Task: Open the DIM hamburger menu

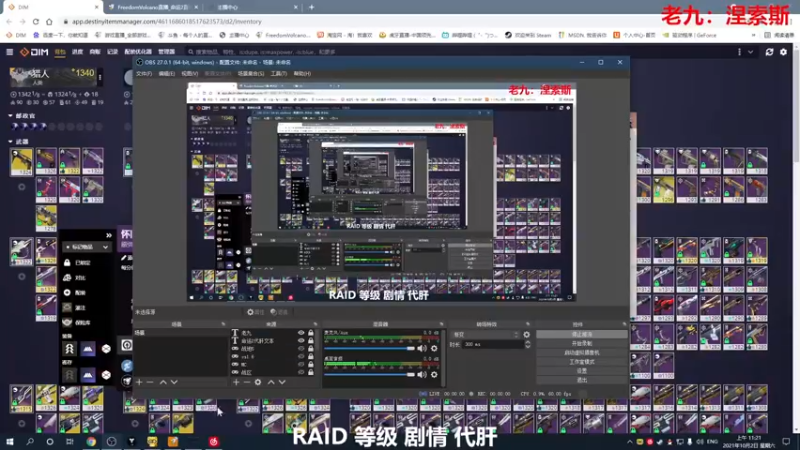Action: coord(10,52)
